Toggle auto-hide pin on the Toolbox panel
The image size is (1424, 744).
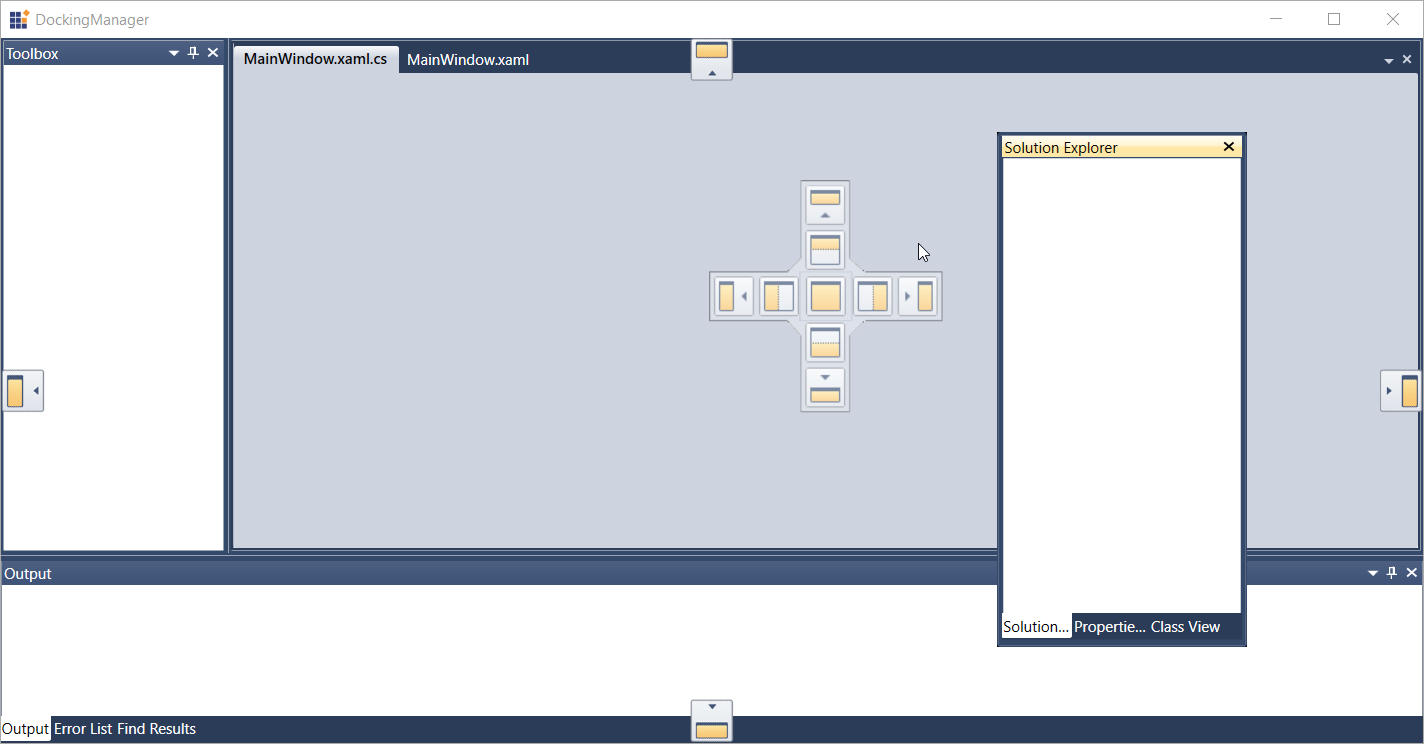(194, 53)
